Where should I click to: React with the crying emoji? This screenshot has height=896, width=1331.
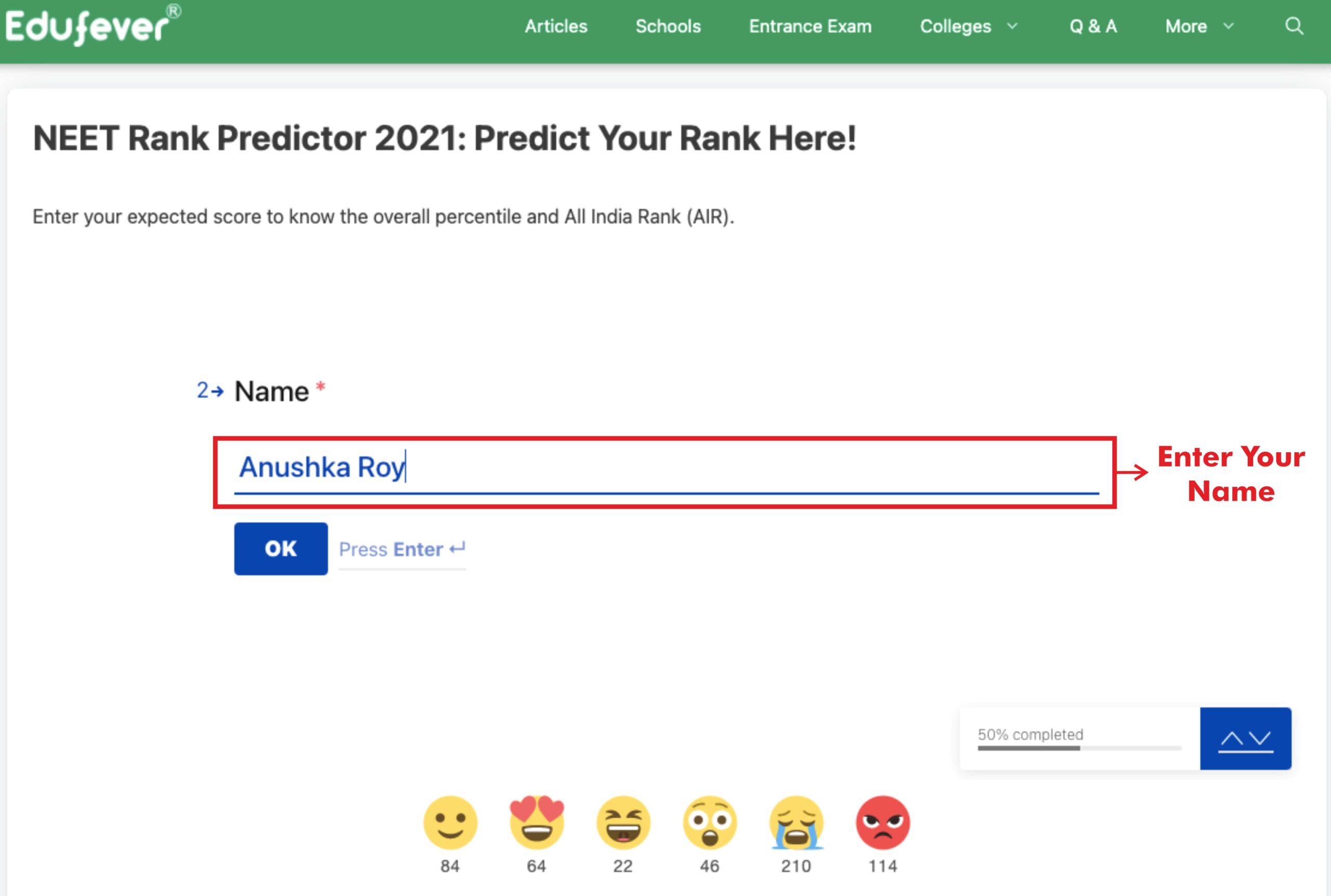coord(796,822)
